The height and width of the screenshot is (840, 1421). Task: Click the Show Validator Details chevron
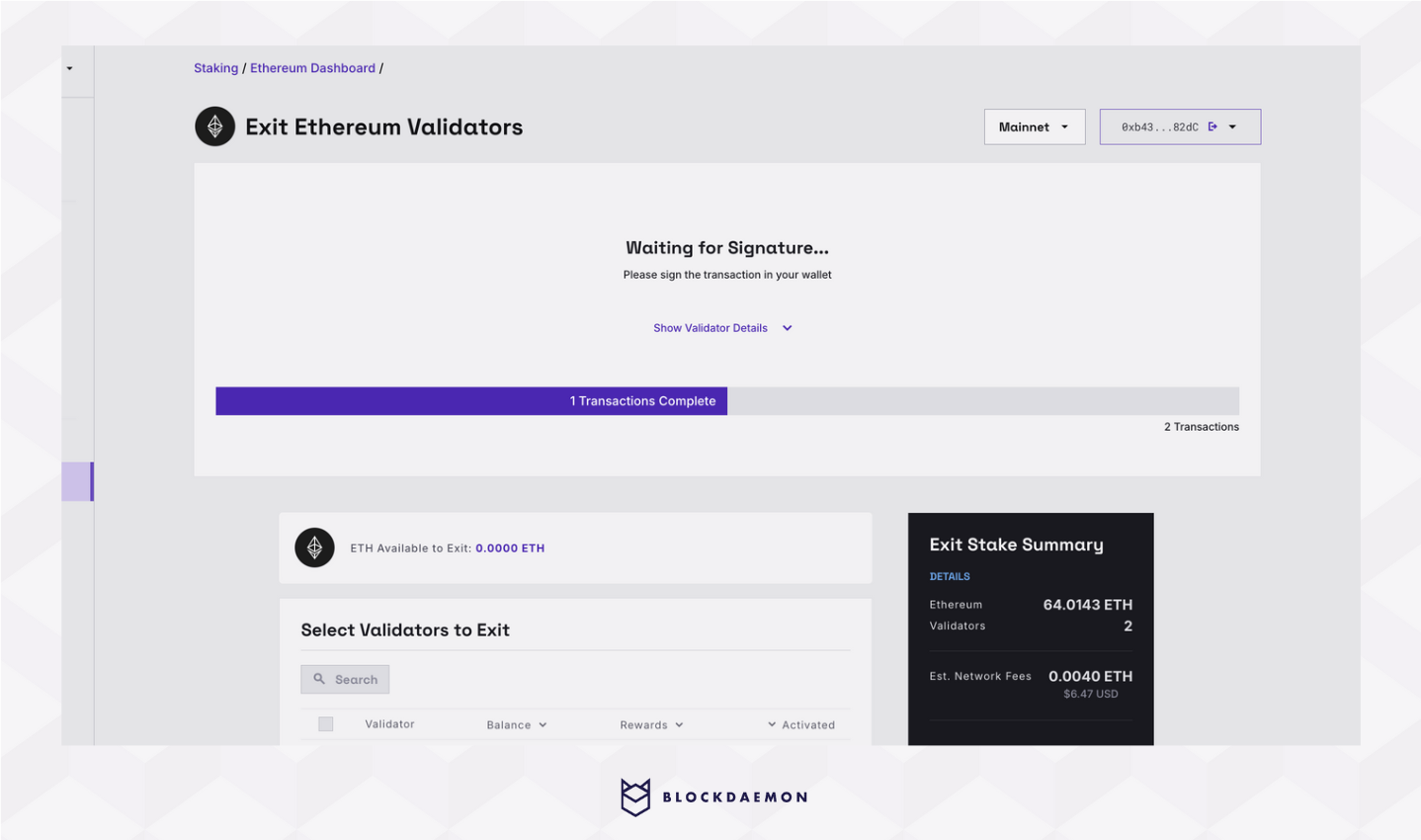coord(788,328)
